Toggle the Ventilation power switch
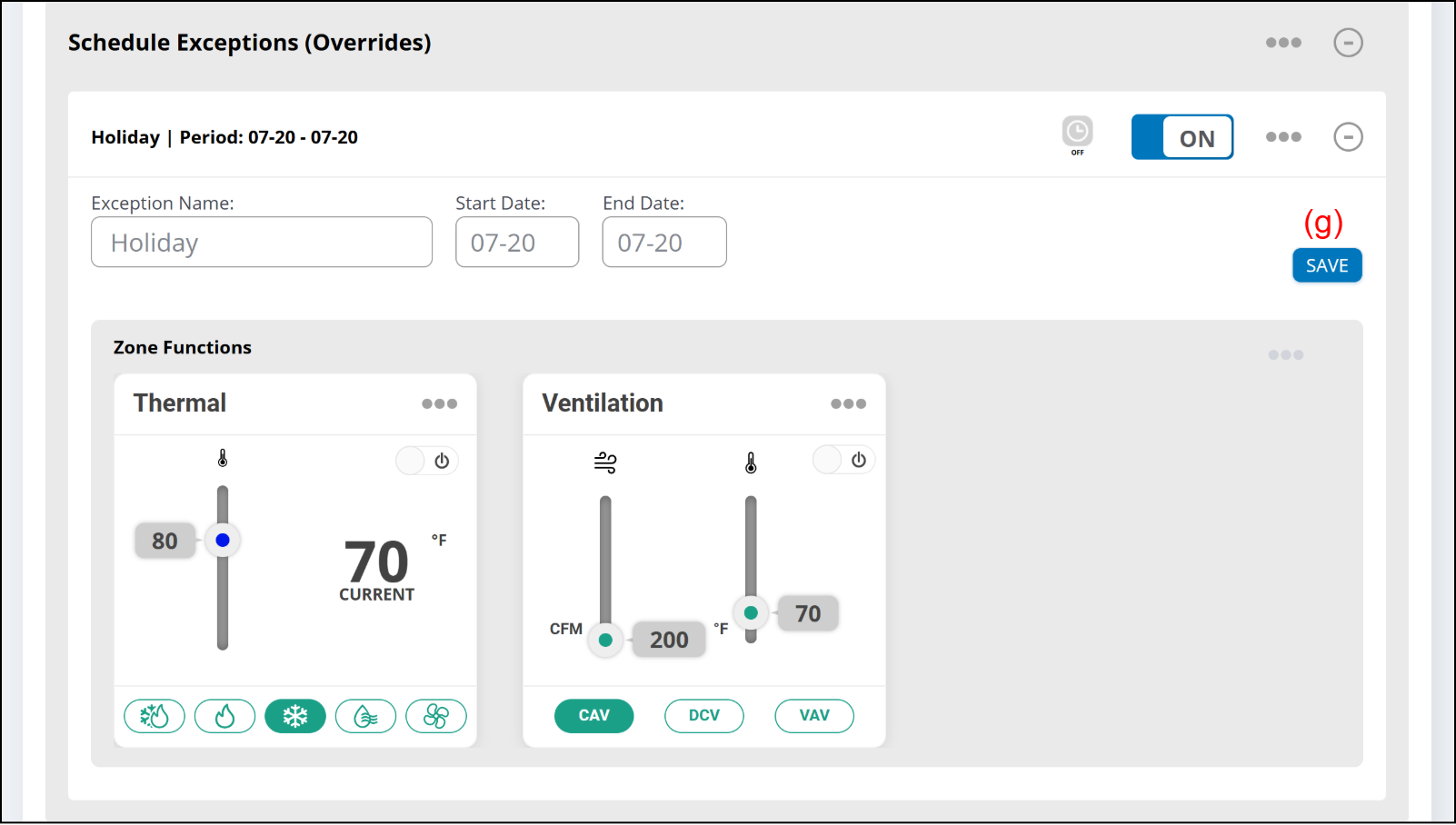This screenshot has width=1456, height=825. (843, 460)
